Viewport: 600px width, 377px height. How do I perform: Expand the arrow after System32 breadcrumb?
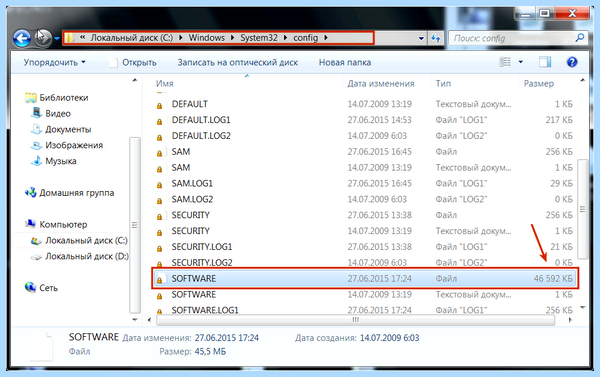(x=285, y=38)
